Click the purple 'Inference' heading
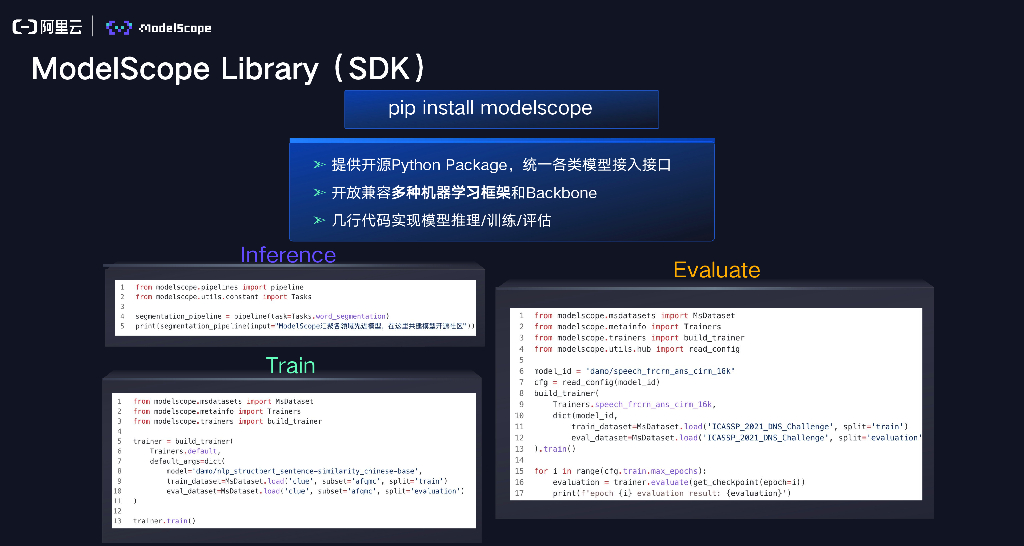This screenshot has width=1024, height=546. (x=288, y=254)
